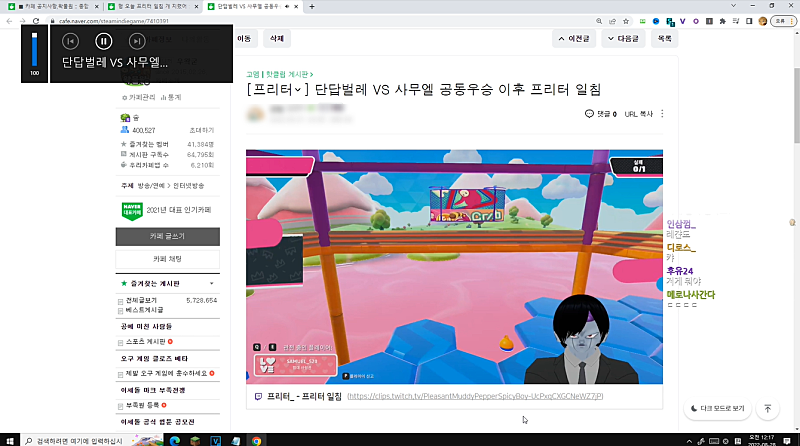Launch Microsoft Edge from taskbar
This screenshot has height=446, width=800.
point(174,441)
